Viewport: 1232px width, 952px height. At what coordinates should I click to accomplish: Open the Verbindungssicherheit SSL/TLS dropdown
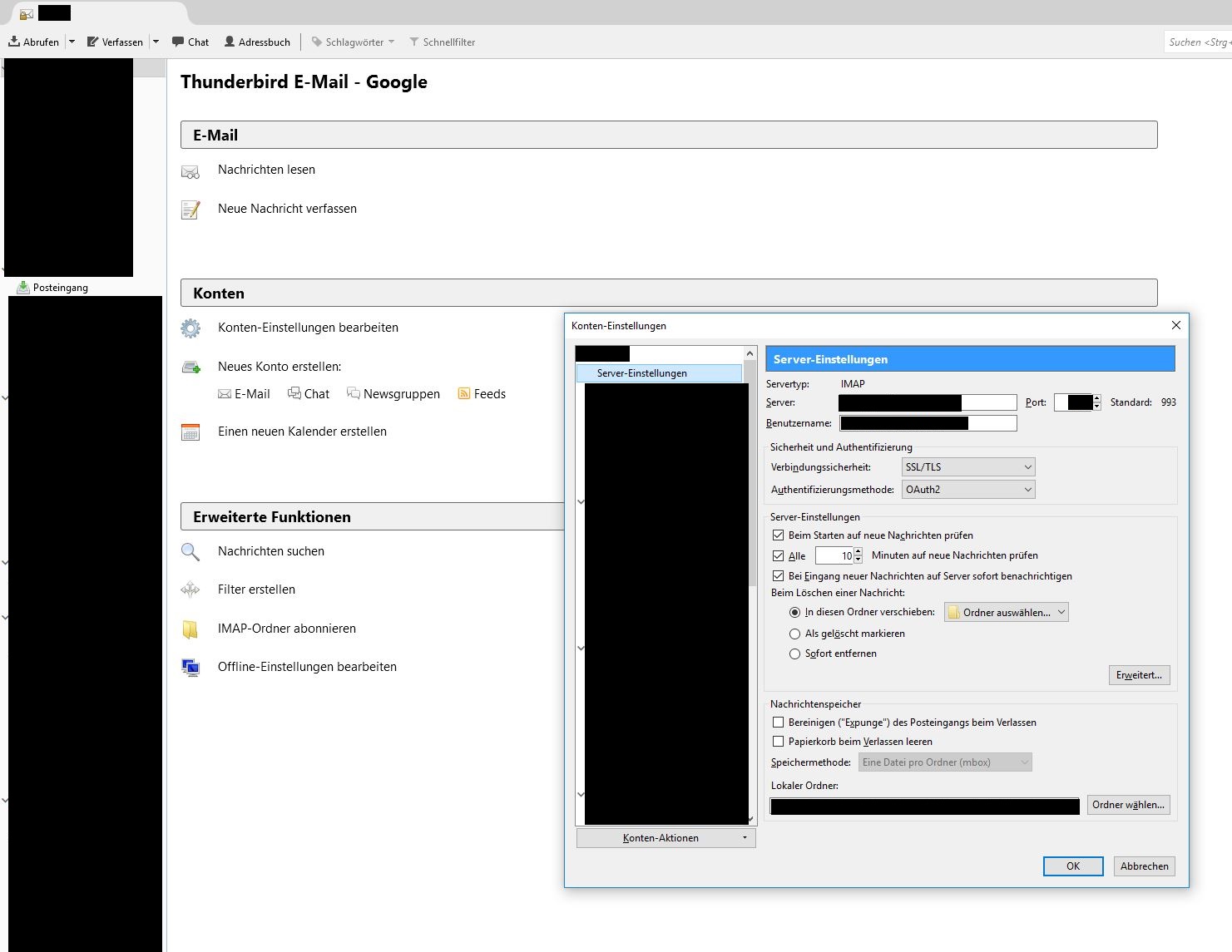click(x=968, y=467)
